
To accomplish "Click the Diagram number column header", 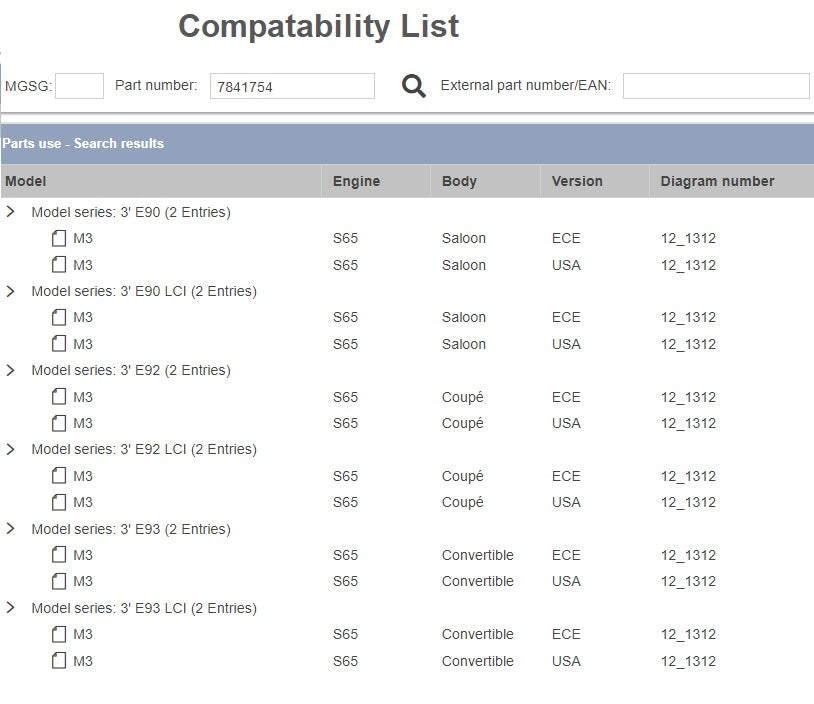I will click(x=716, y=181).
